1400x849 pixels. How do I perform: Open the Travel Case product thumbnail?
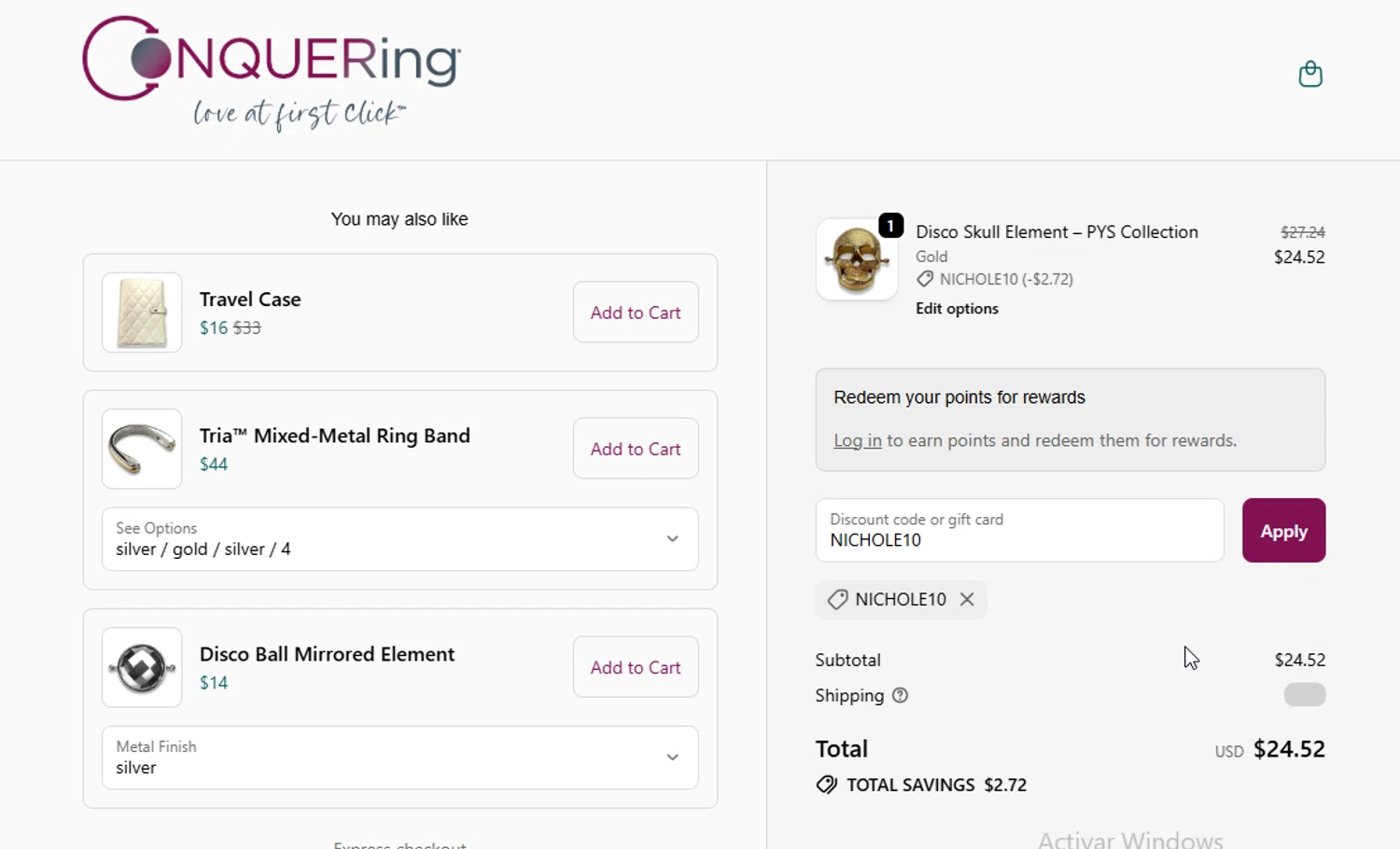point(142,313)
